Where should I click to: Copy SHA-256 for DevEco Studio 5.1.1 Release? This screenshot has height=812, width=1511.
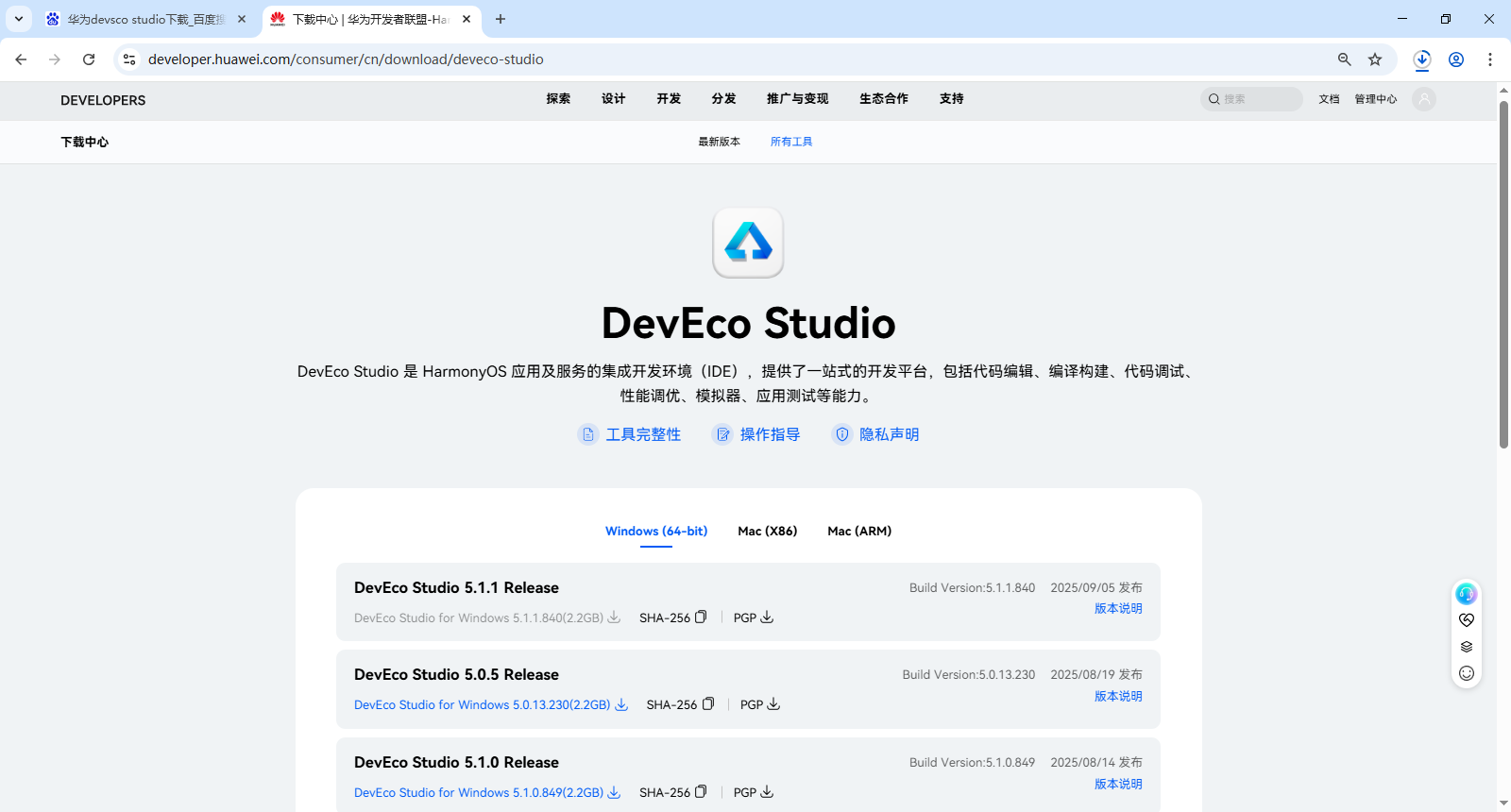pyautogui.click(x=701, y=617)
